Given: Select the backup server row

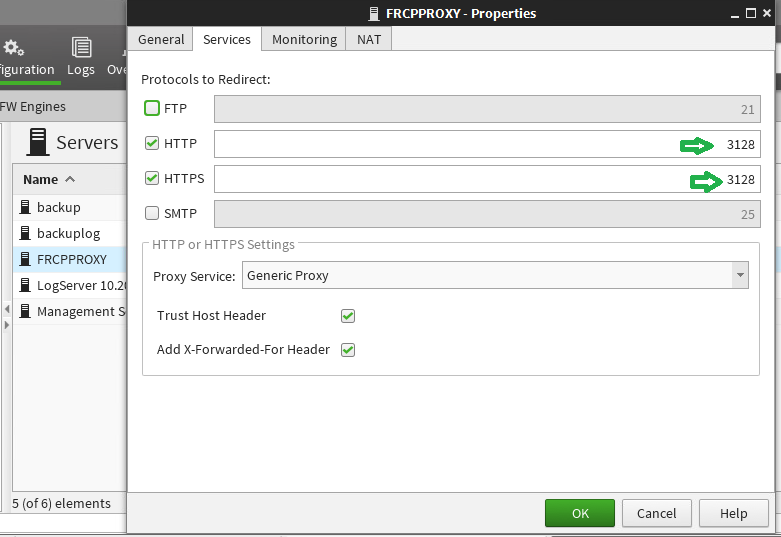Looking at the screenshot, I should coord(70,207).
